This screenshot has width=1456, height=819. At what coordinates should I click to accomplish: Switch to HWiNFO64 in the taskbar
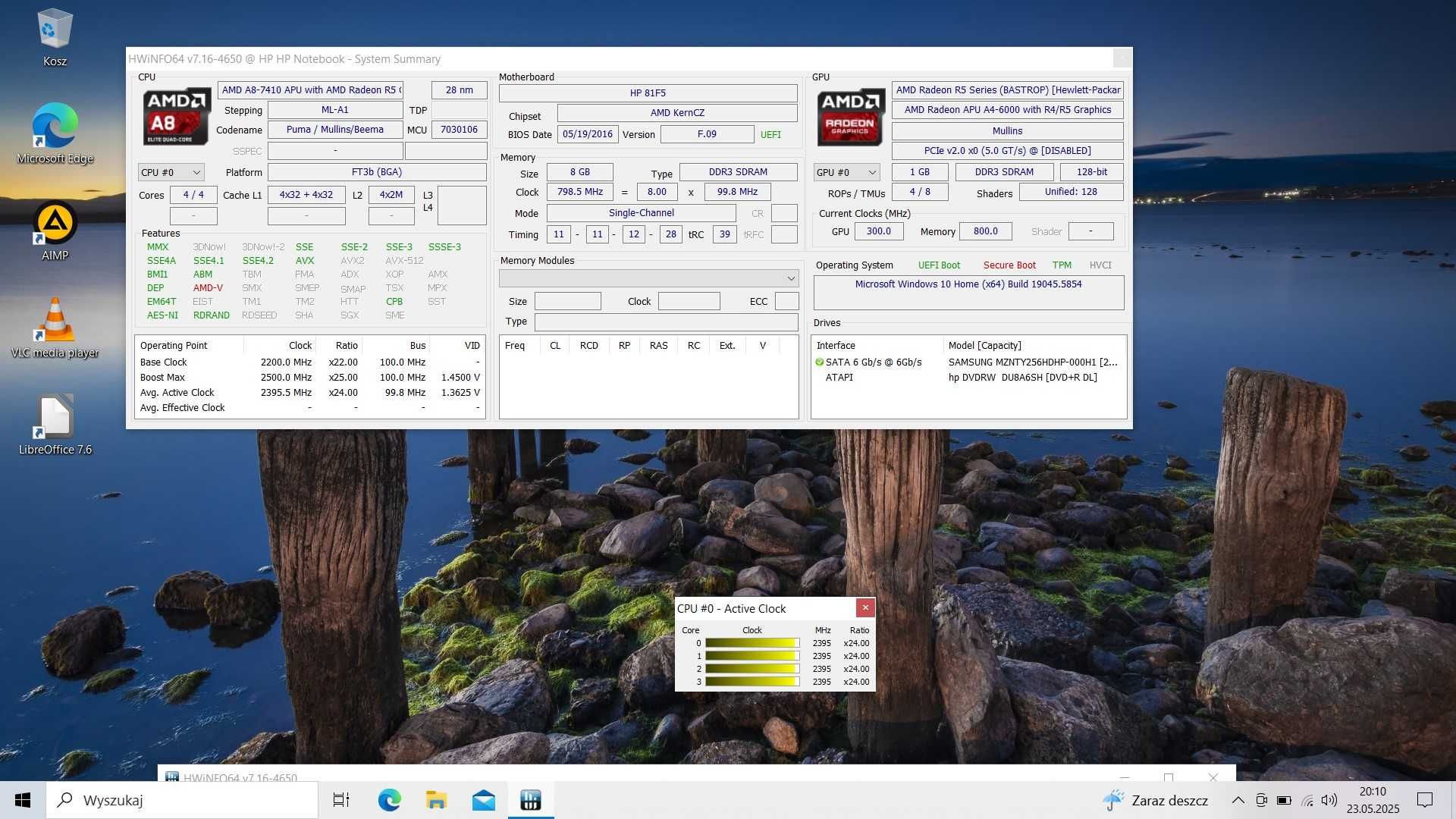click(x=531, y=800)
